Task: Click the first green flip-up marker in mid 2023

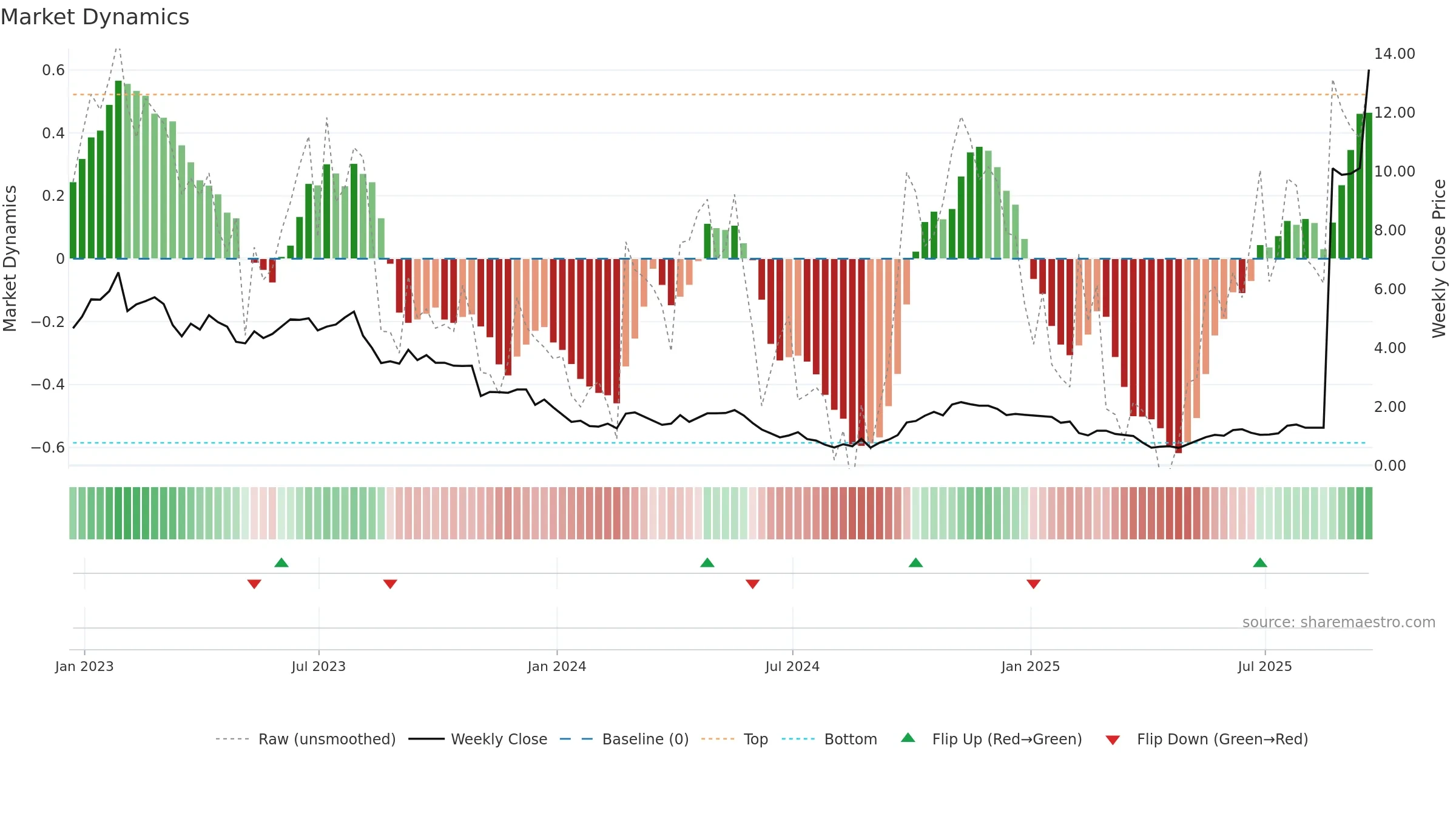Action: pyautogui.click(x=281, y=562)
